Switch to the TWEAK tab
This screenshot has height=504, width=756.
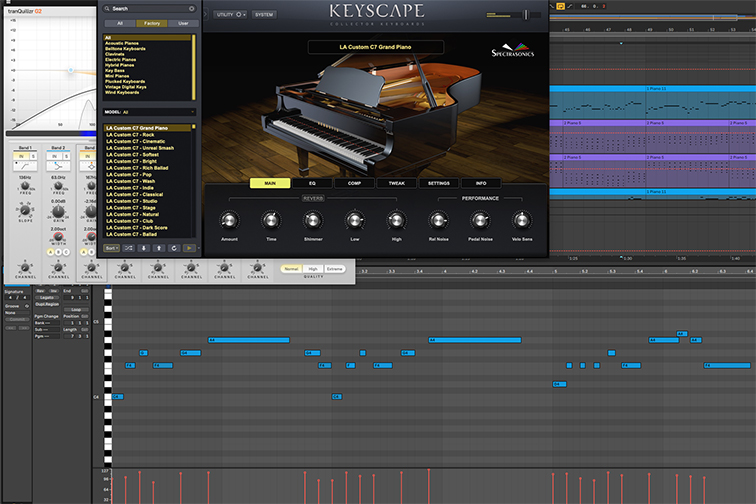(x=397, y=183)
